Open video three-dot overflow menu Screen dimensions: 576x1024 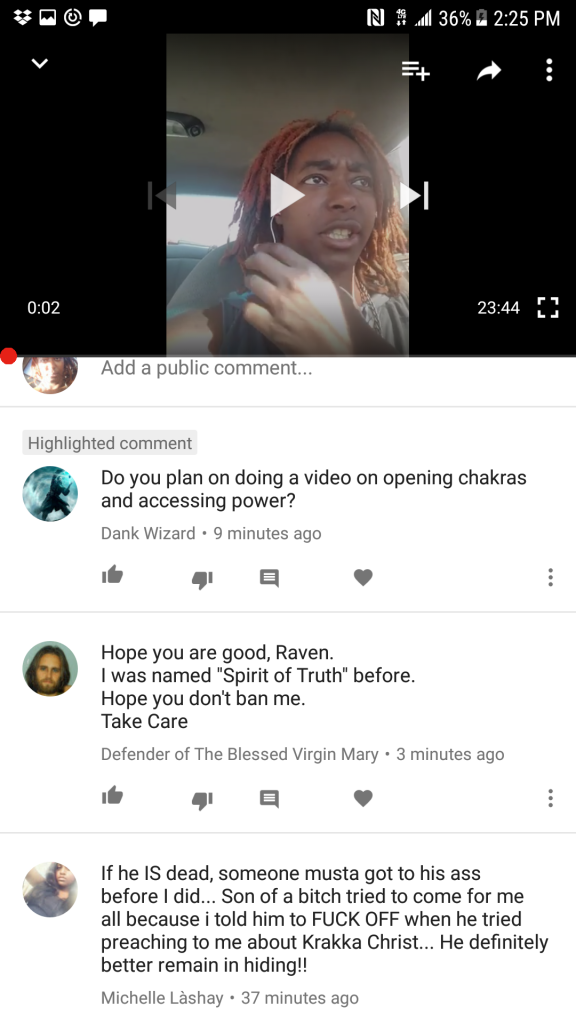pyautogui.click(x=549, y=70)
